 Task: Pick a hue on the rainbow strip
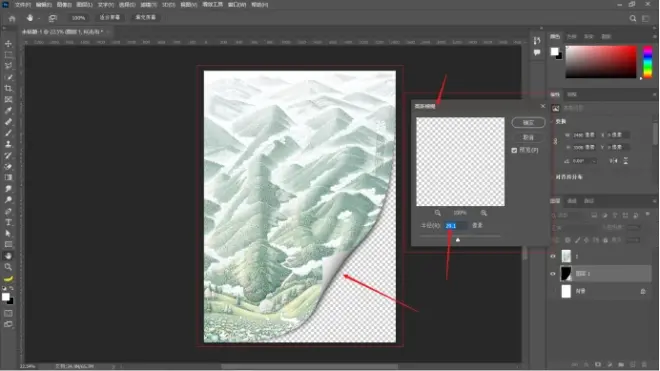[x=648, y=62]
